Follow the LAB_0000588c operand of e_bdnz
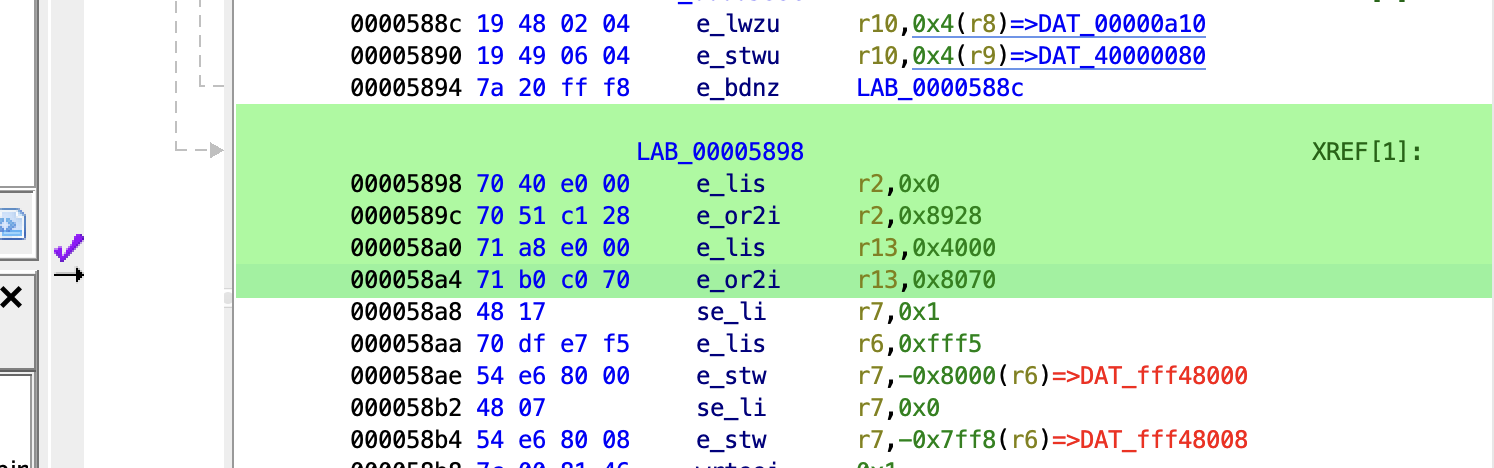Screen dimensions: 1494x468 pos(940,88)
